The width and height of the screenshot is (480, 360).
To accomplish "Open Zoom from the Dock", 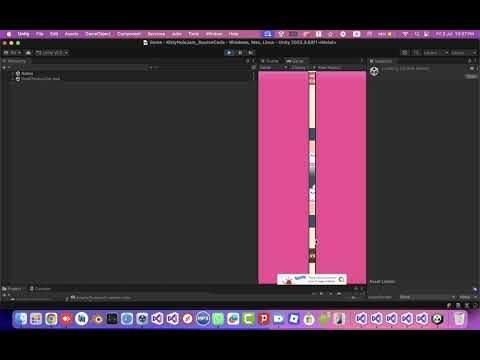I will (x=278, y=319).
